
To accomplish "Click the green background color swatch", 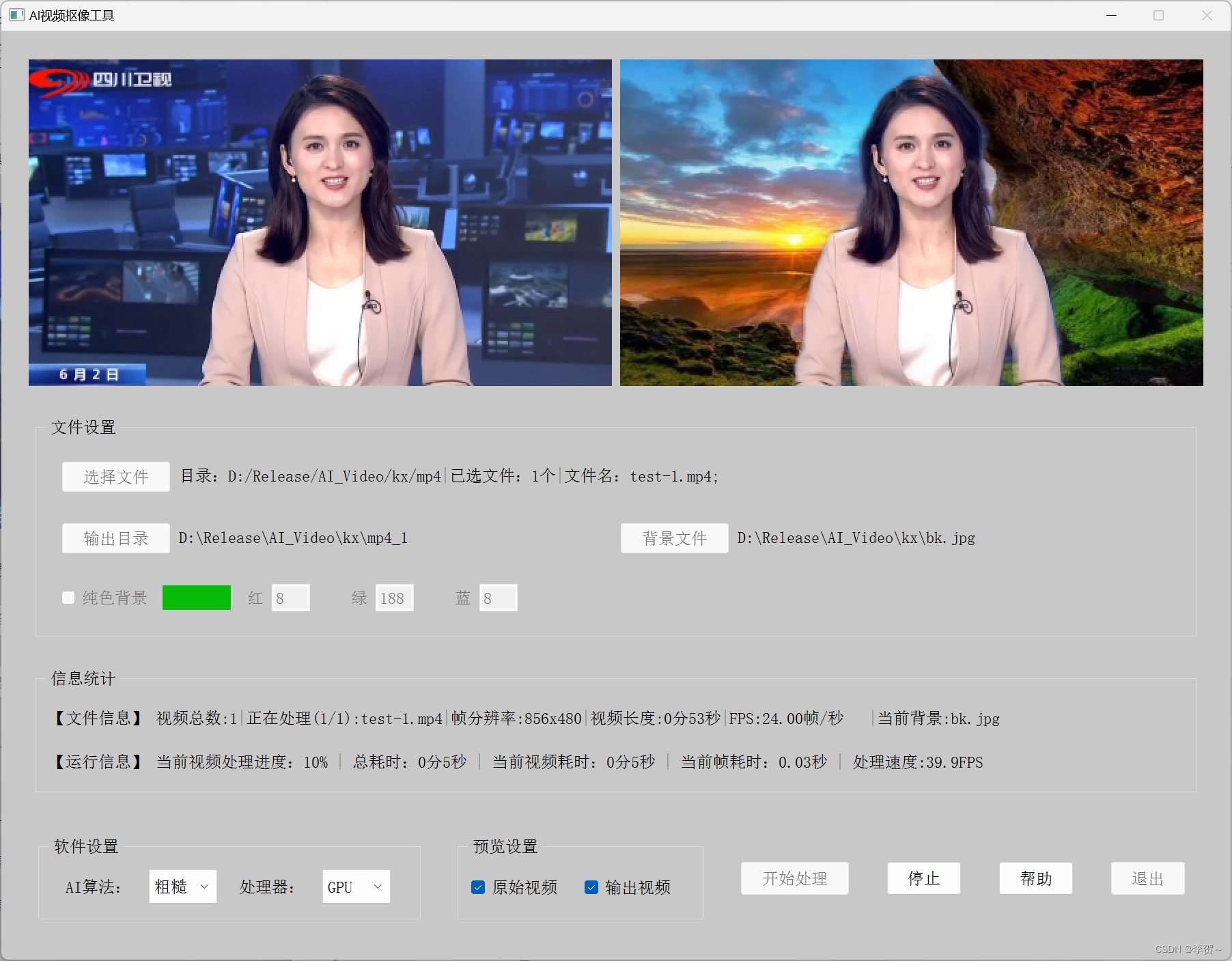I will 197,598.
